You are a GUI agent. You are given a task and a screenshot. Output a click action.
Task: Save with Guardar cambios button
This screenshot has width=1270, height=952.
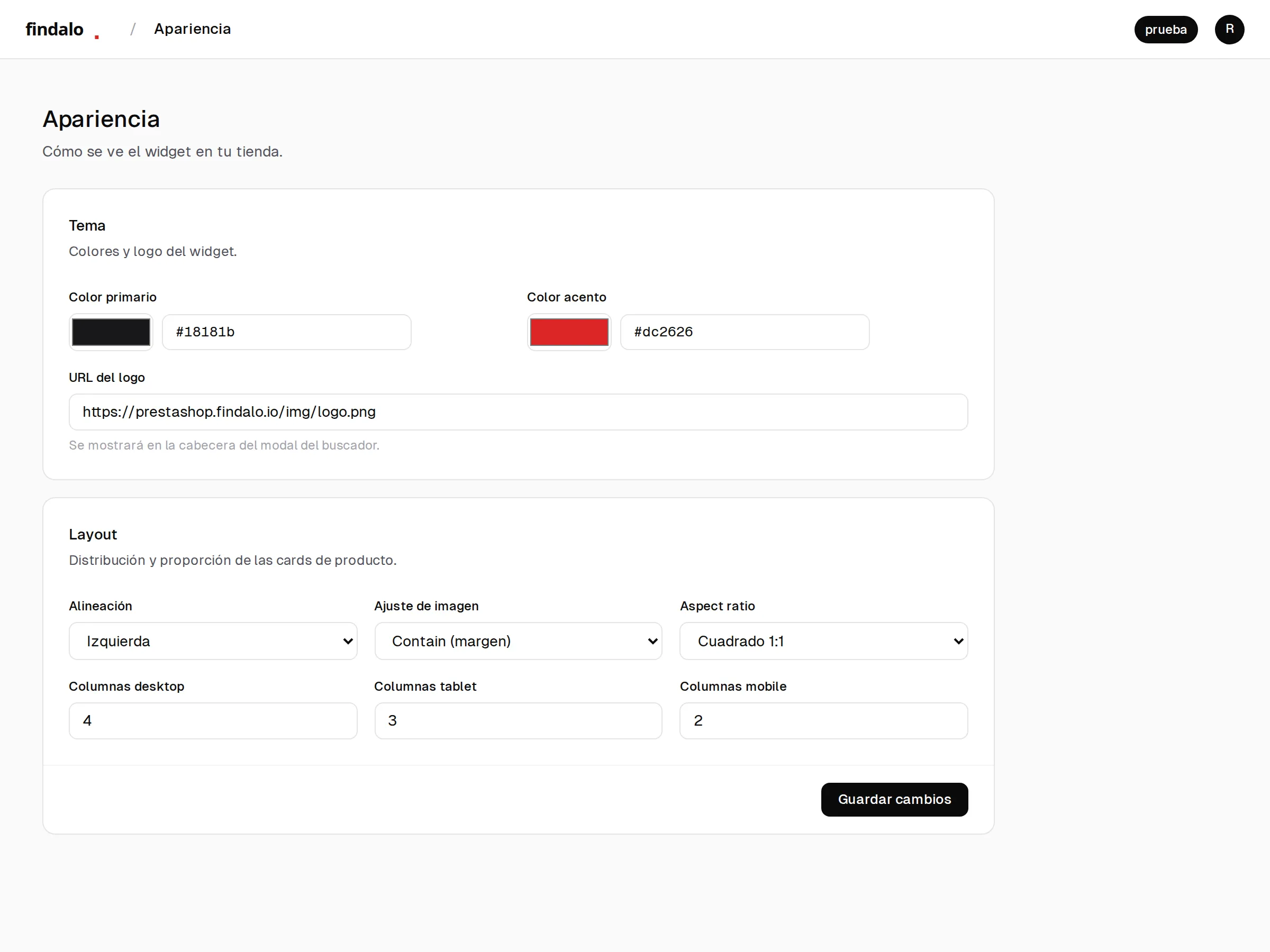click(x=894, y=799)
